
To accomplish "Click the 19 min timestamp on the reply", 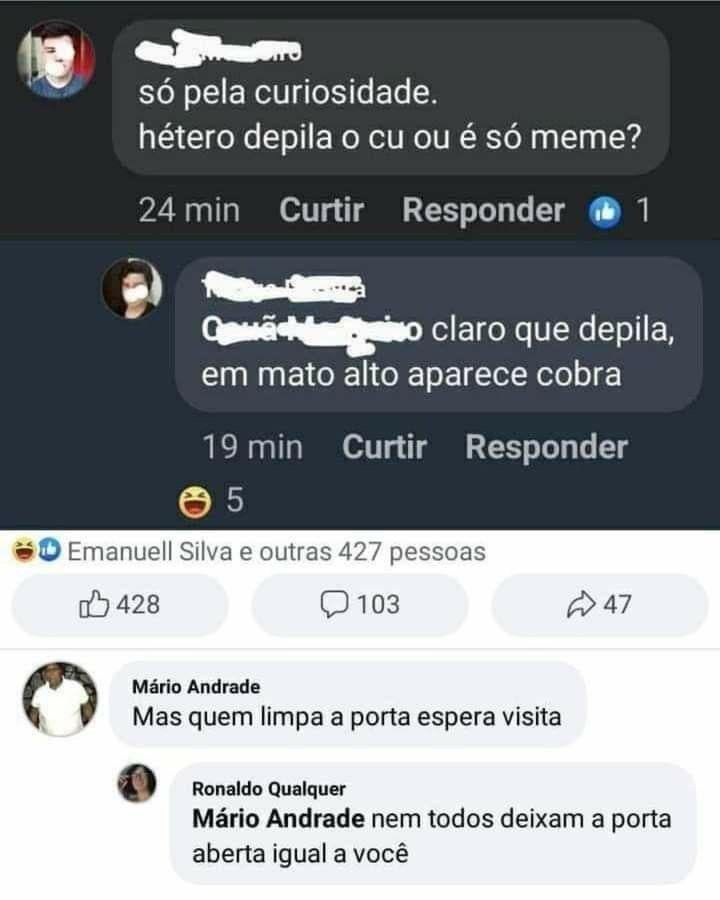I will pos(252,447).
